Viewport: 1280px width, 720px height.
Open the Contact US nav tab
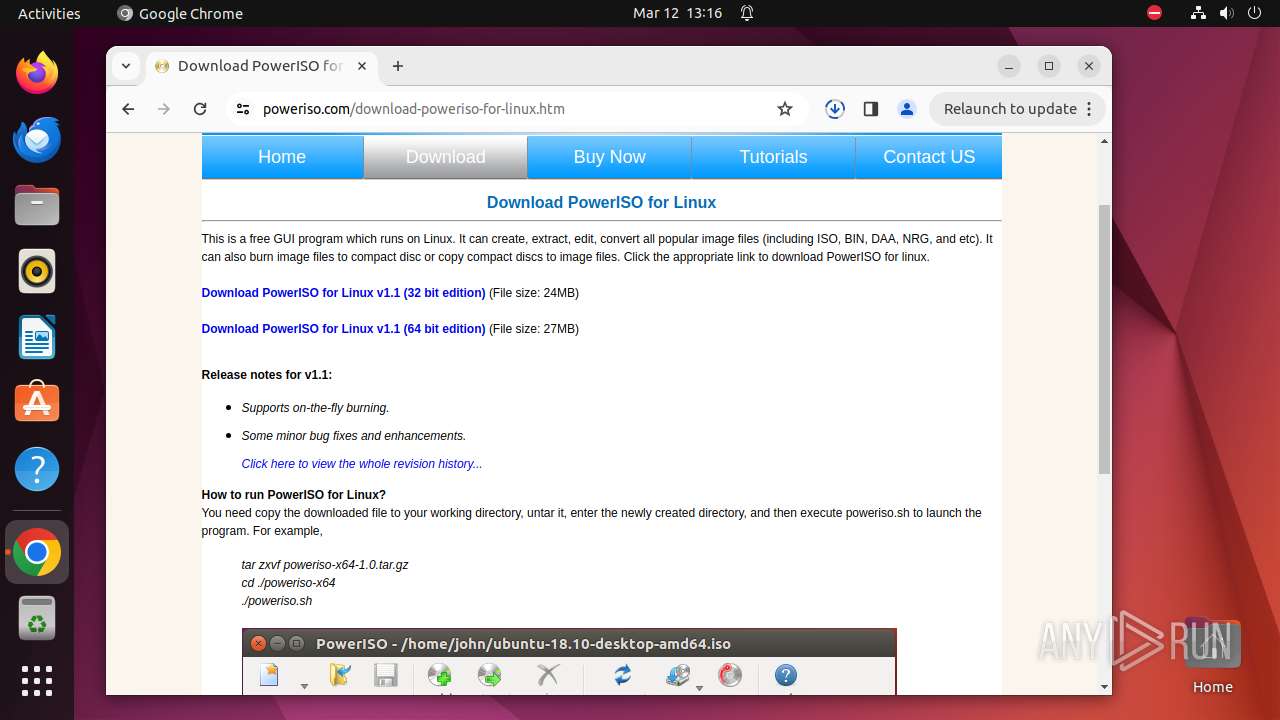[x=929, y=157]
